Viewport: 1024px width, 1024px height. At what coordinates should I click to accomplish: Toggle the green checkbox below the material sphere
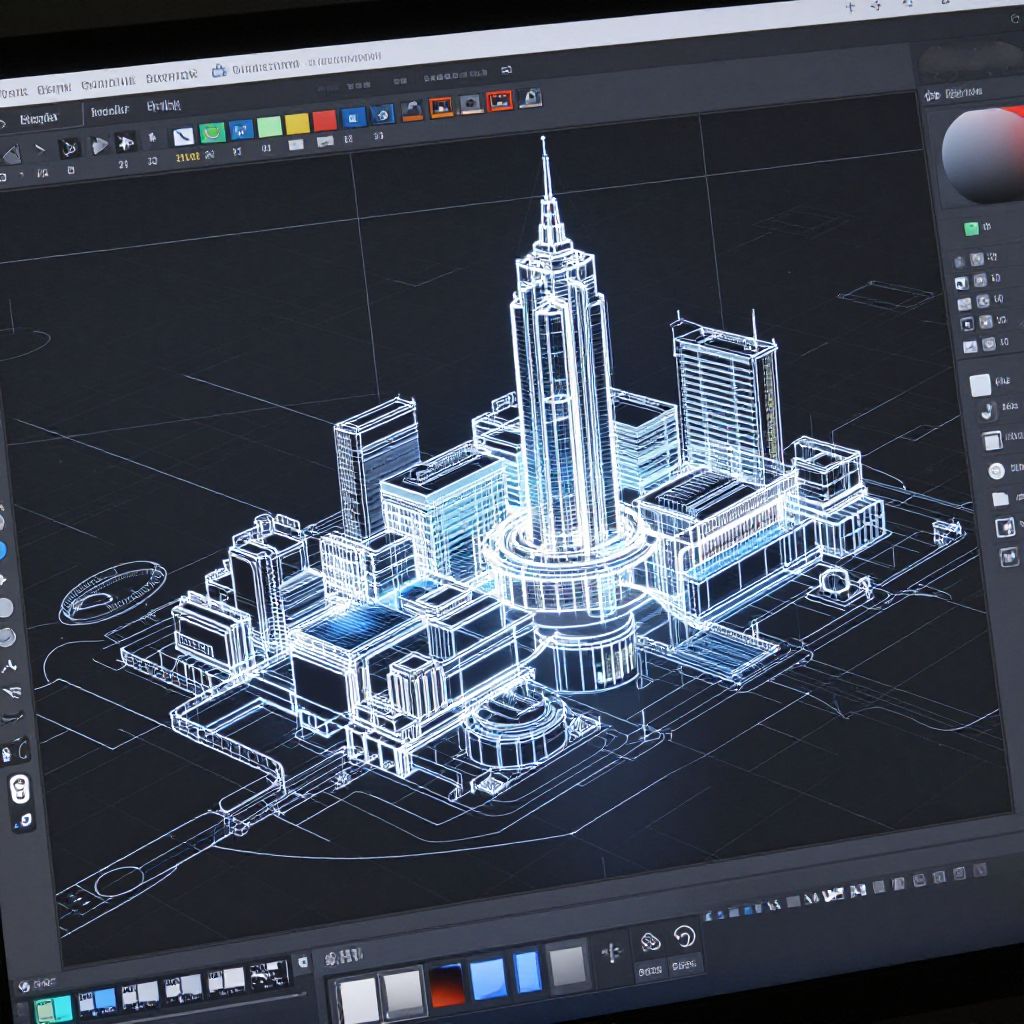970,229
